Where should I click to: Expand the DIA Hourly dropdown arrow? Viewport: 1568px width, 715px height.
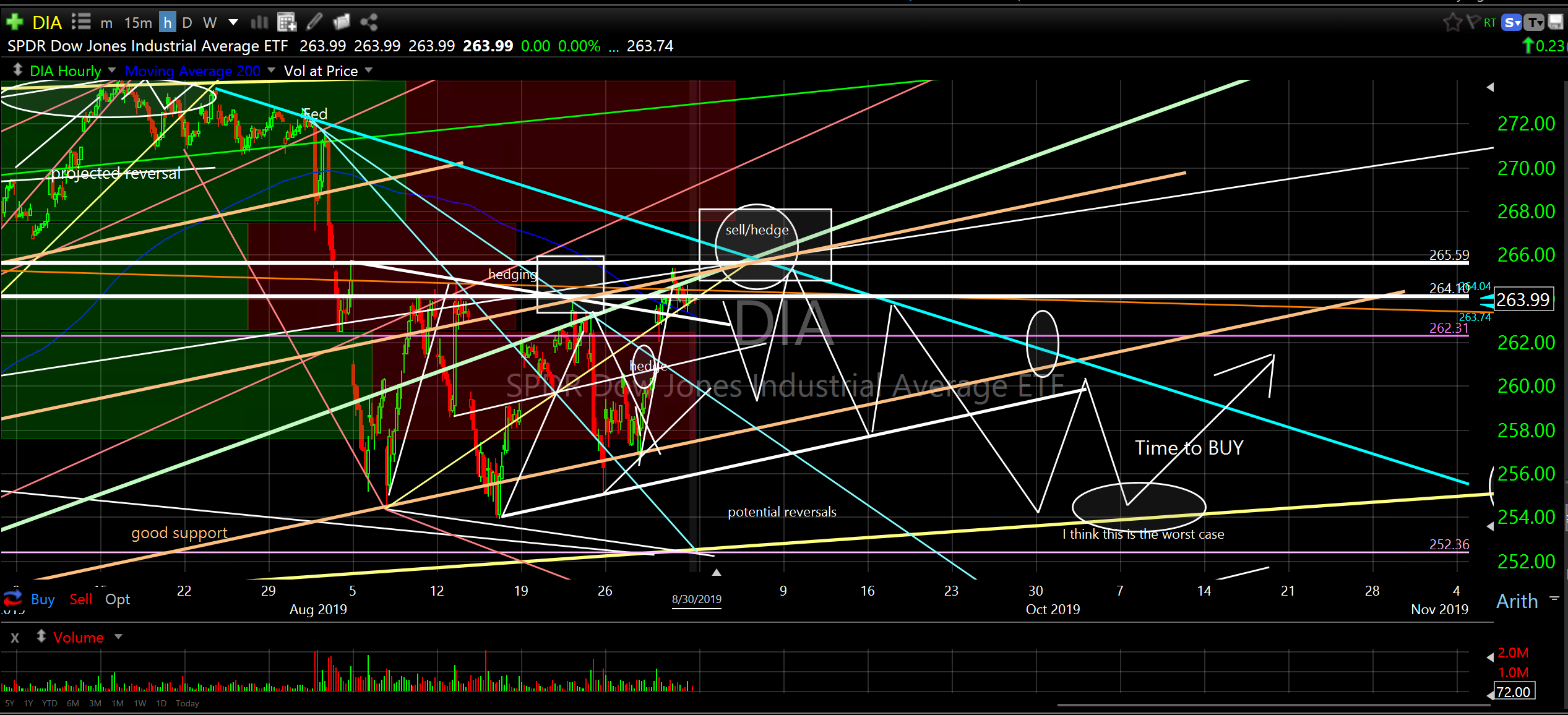click(112, 71)
